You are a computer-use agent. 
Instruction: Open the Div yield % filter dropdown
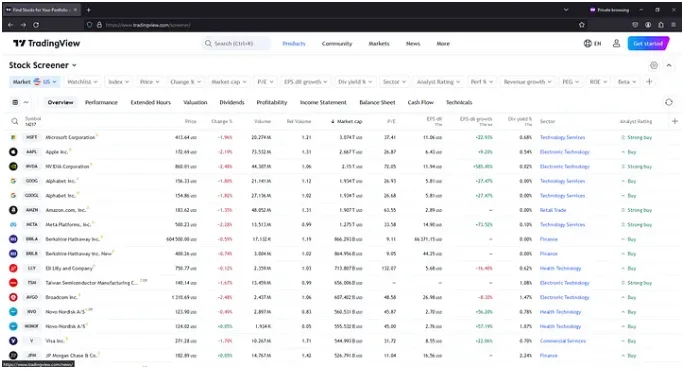(355, 82)
